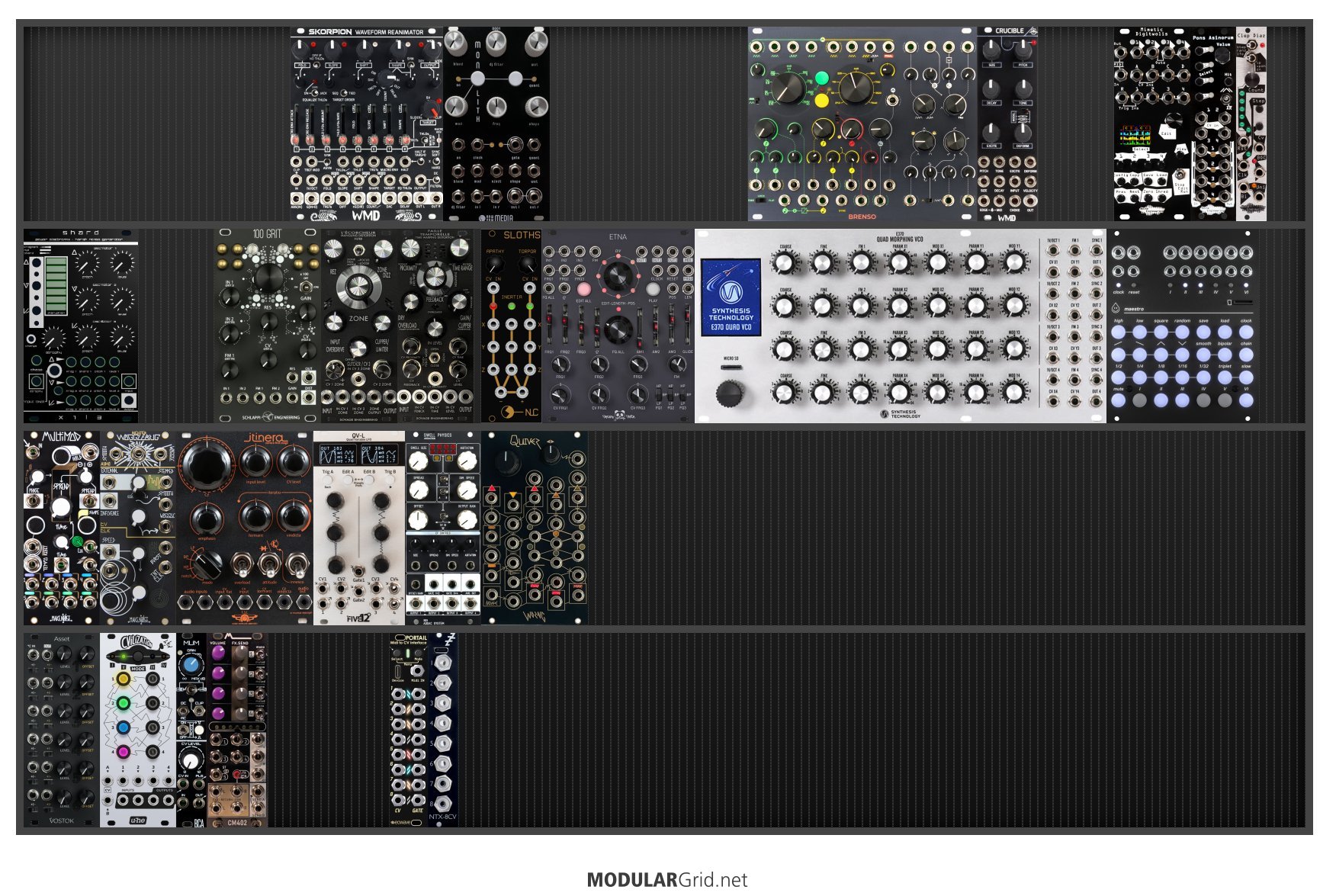
Task: Push the Trig B button on QV-L
Action: coord(390,480)
